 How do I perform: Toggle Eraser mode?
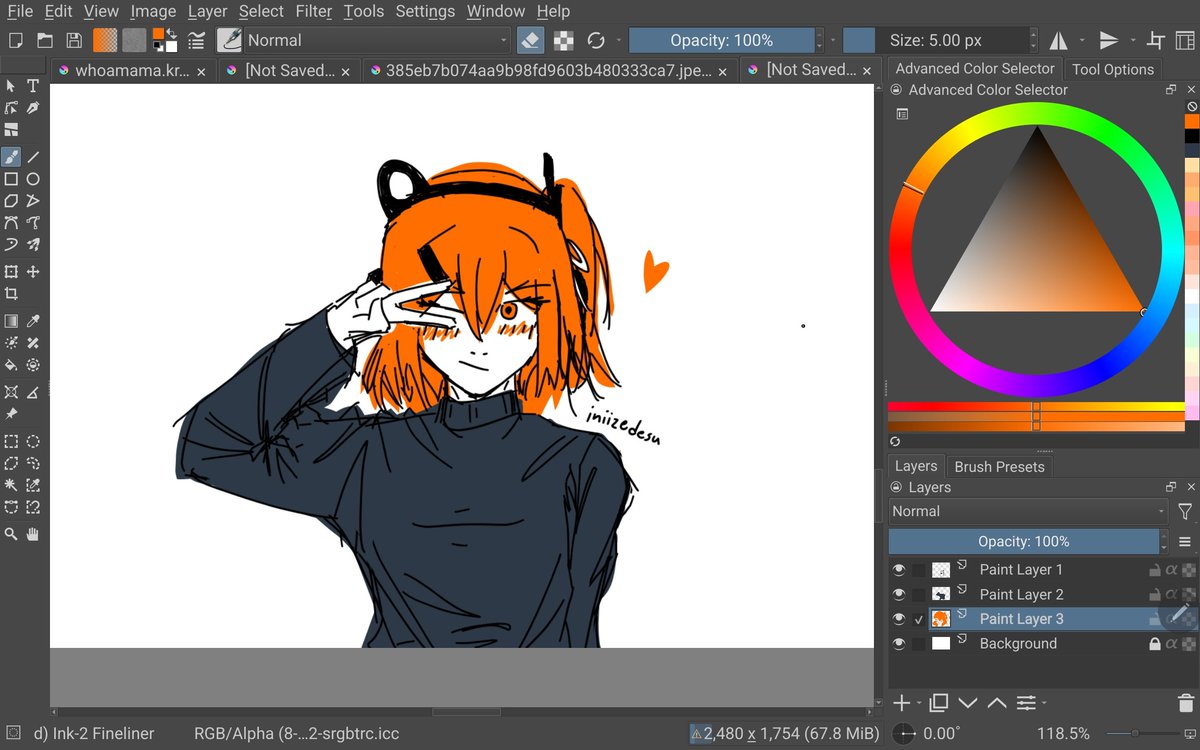(x=531, y=40)
